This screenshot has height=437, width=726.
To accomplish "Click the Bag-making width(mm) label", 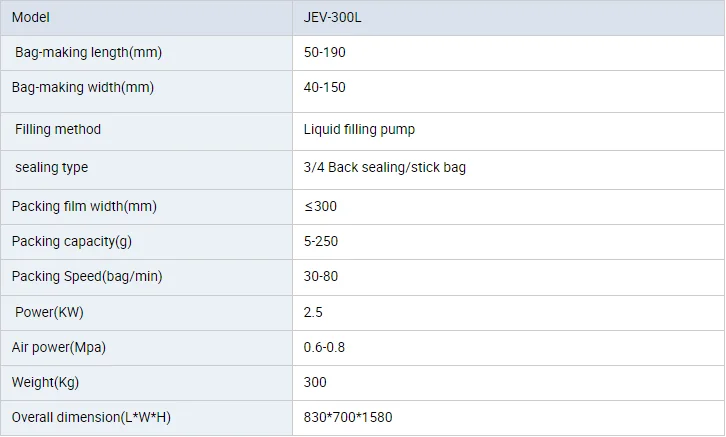I will pyautogui.click(x=83, y=87).
